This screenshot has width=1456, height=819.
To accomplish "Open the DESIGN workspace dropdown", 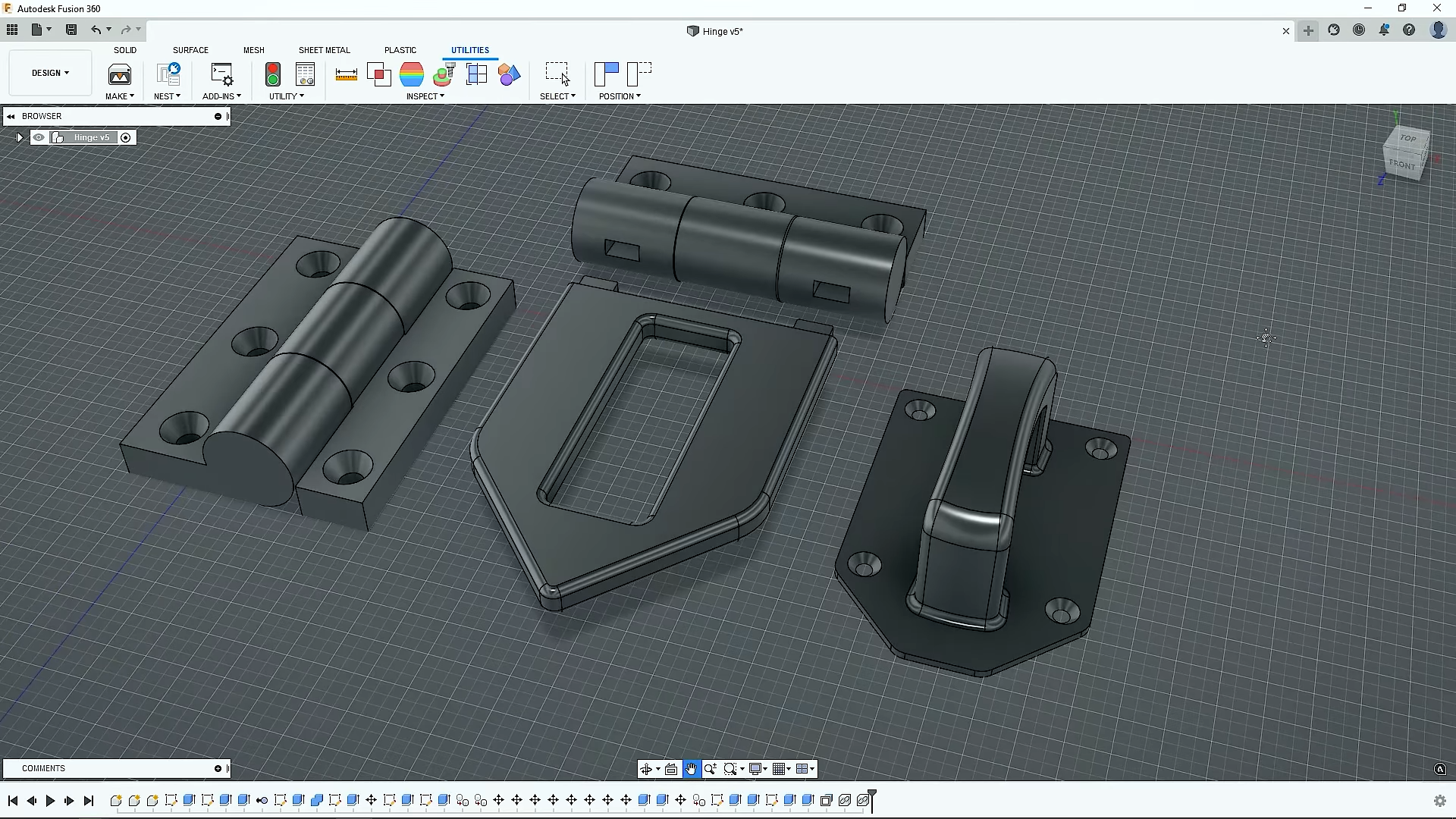I will 49,73.
